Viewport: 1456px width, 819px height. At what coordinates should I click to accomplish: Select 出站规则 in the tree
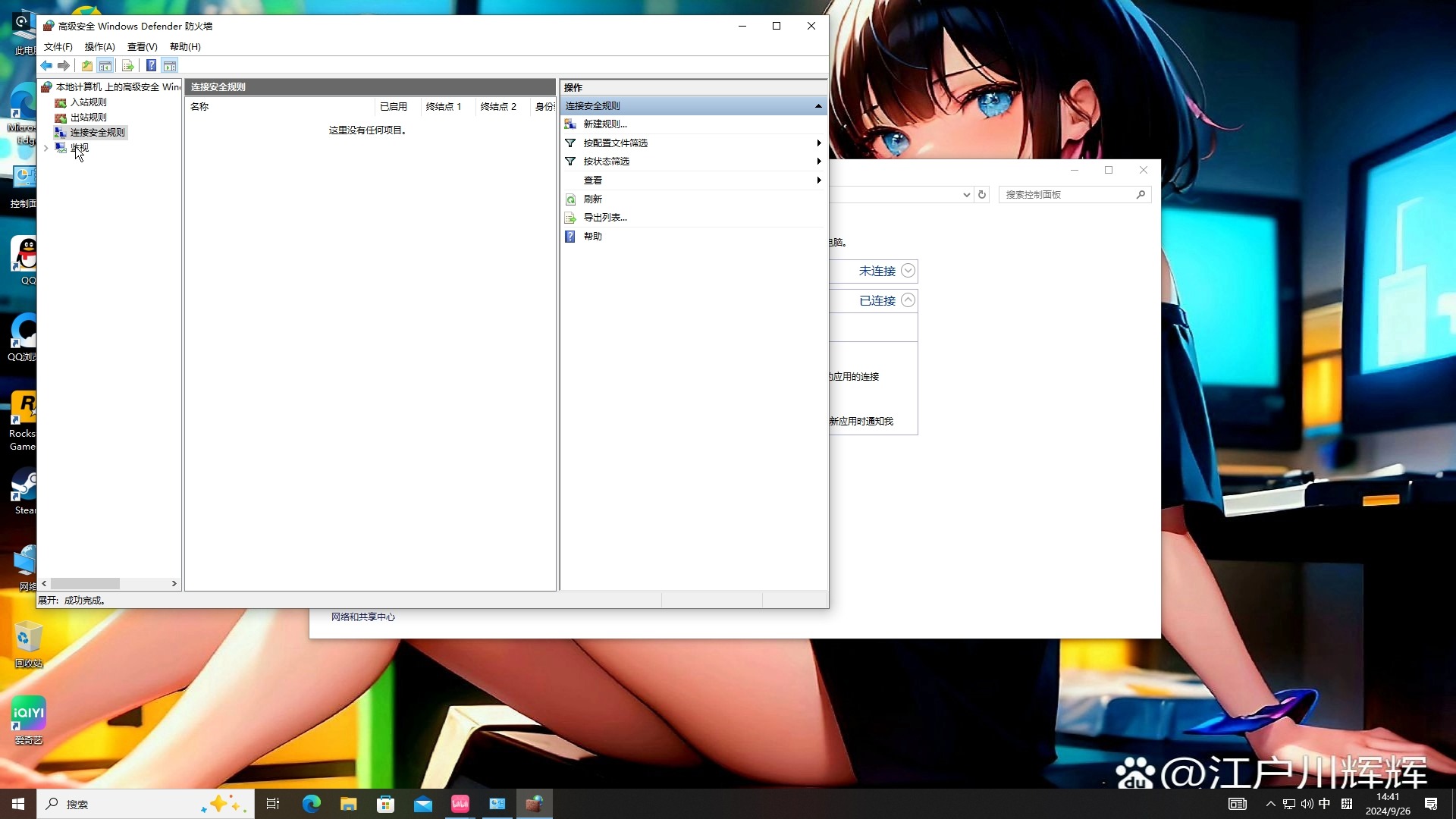[88, 118]
